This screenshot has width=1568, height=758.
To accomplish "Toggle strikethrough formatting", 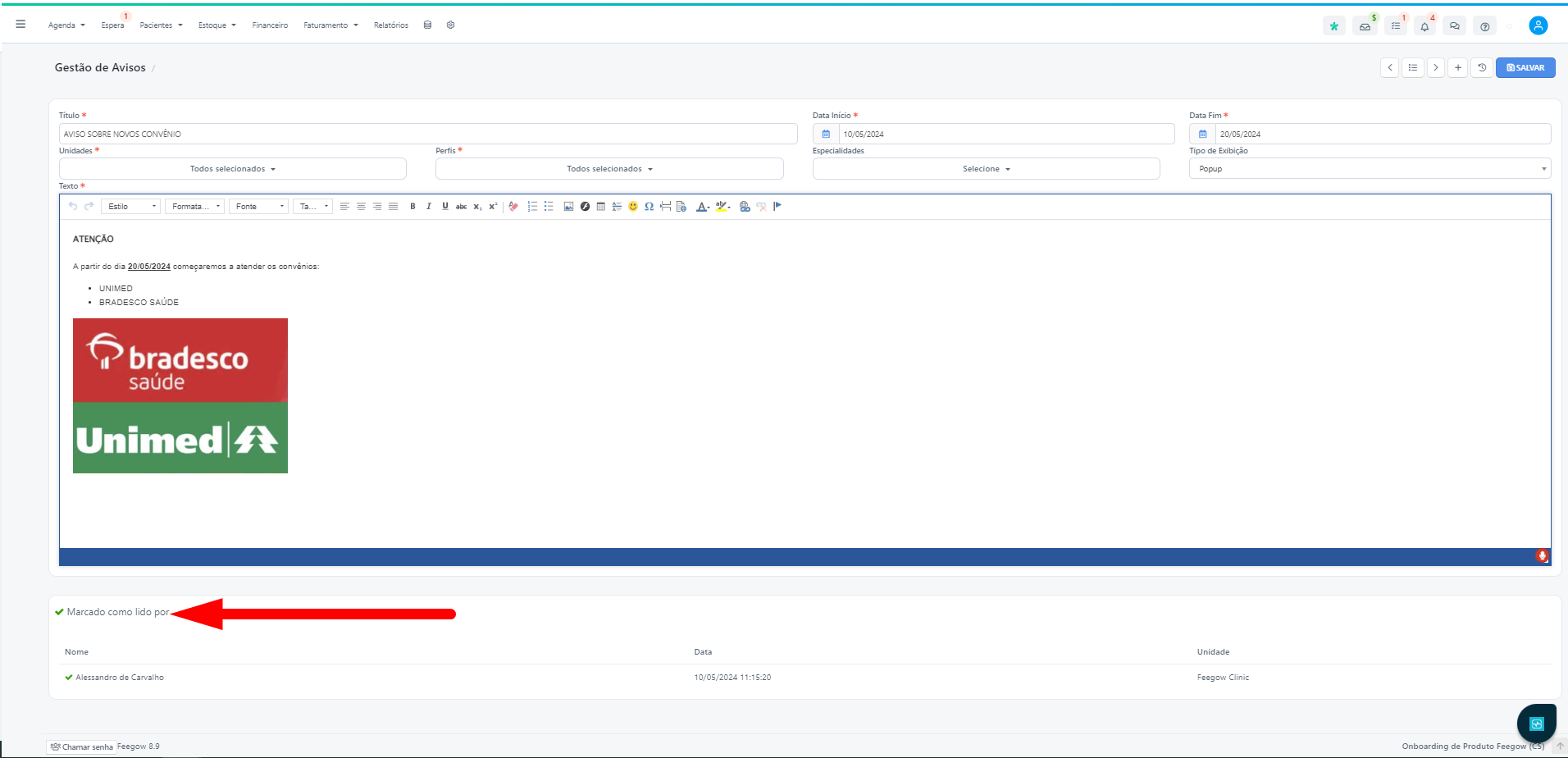I will coord(461,207).
